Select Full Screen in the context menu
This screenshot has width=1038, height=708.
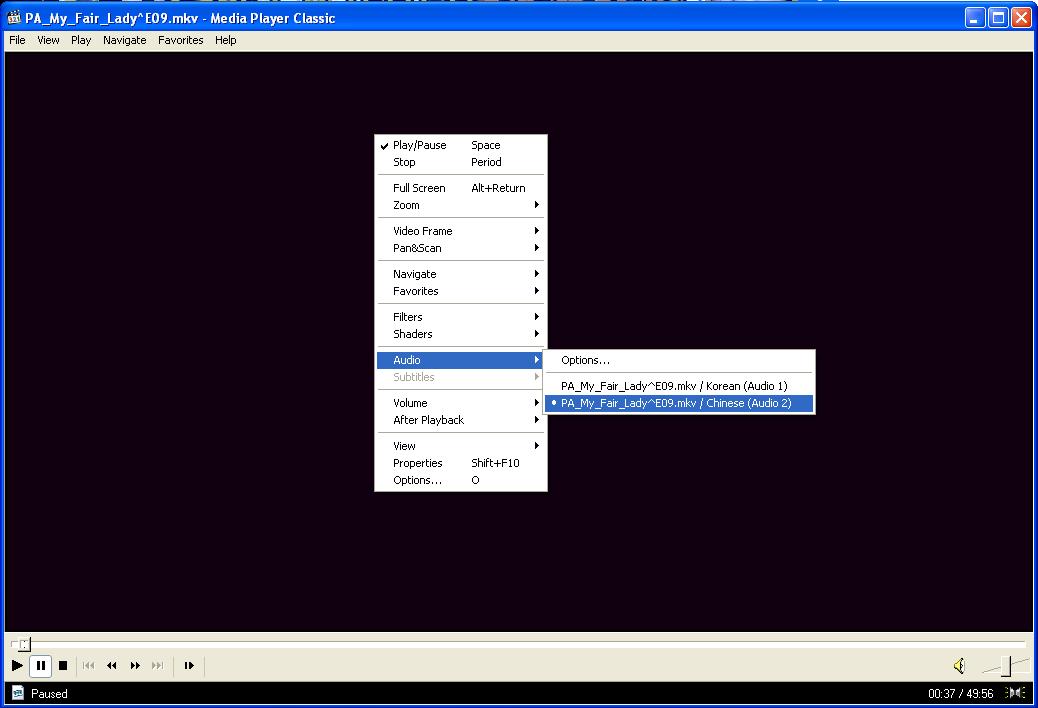click(x=461, y=188)
